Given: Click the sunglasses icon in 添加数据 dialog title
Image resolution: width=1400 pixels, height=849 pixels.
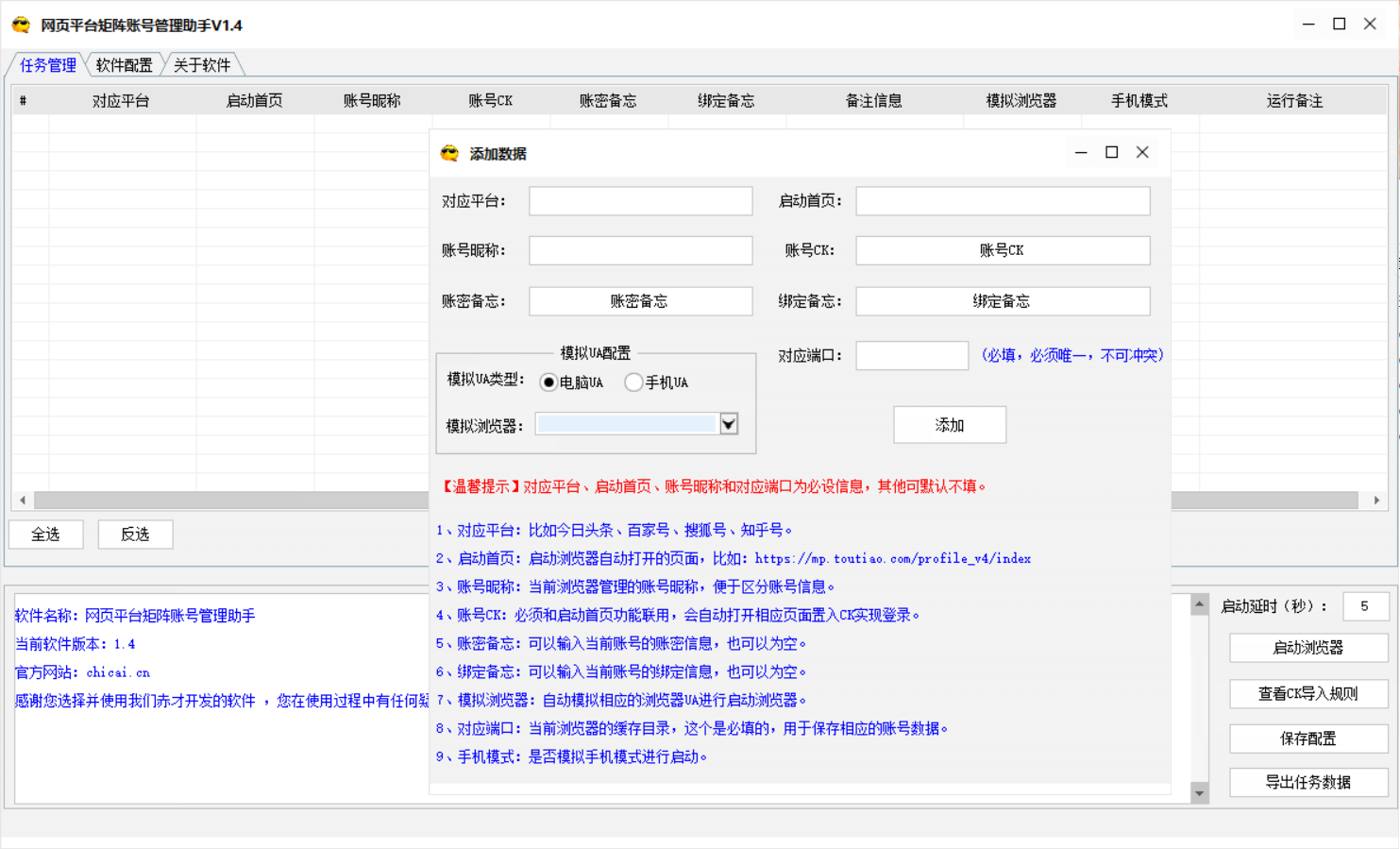Looking at the screenshot, I should point(449,153).
